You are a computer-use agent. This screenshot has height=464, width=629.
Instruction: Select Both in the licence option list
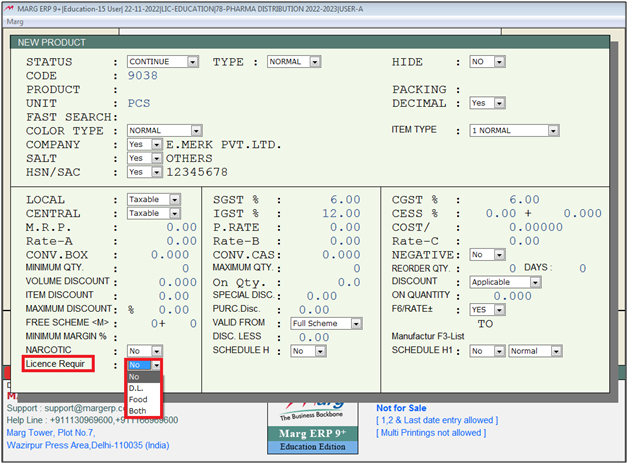click(144, 411)
